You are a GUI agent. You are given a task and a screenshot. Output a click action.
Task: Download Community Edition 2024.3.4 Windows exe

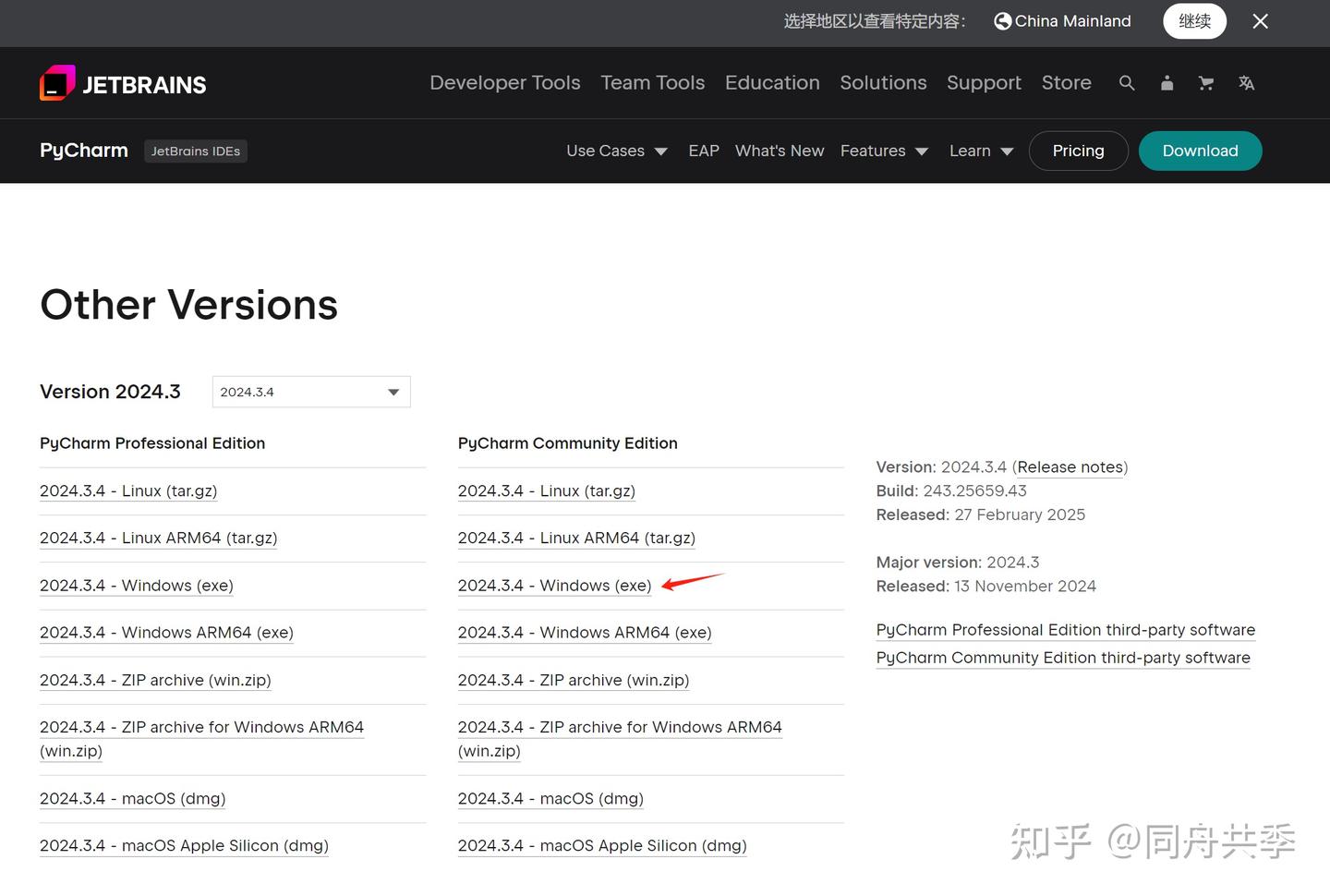pyautogui.click(x=554, y=586)
